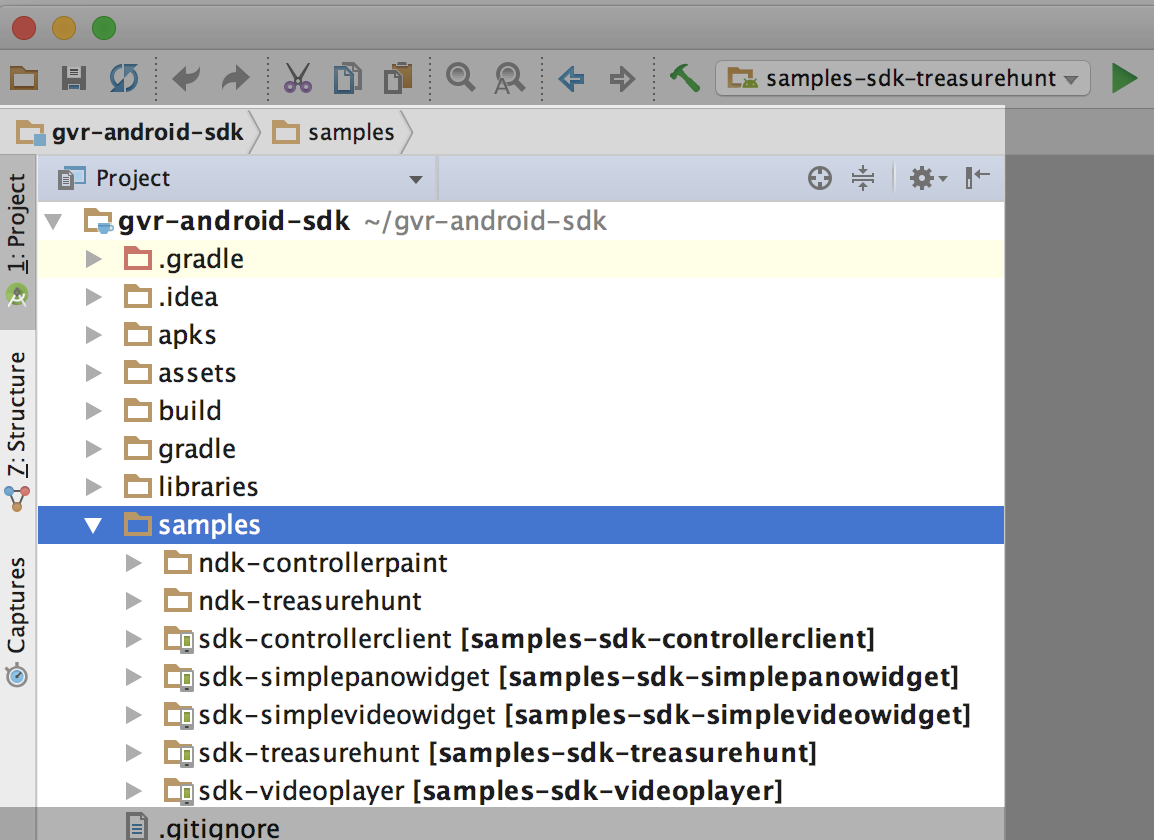This screenshot has height=840, width=1154.
Task: Select the .gitignore file
Action: 521,826
